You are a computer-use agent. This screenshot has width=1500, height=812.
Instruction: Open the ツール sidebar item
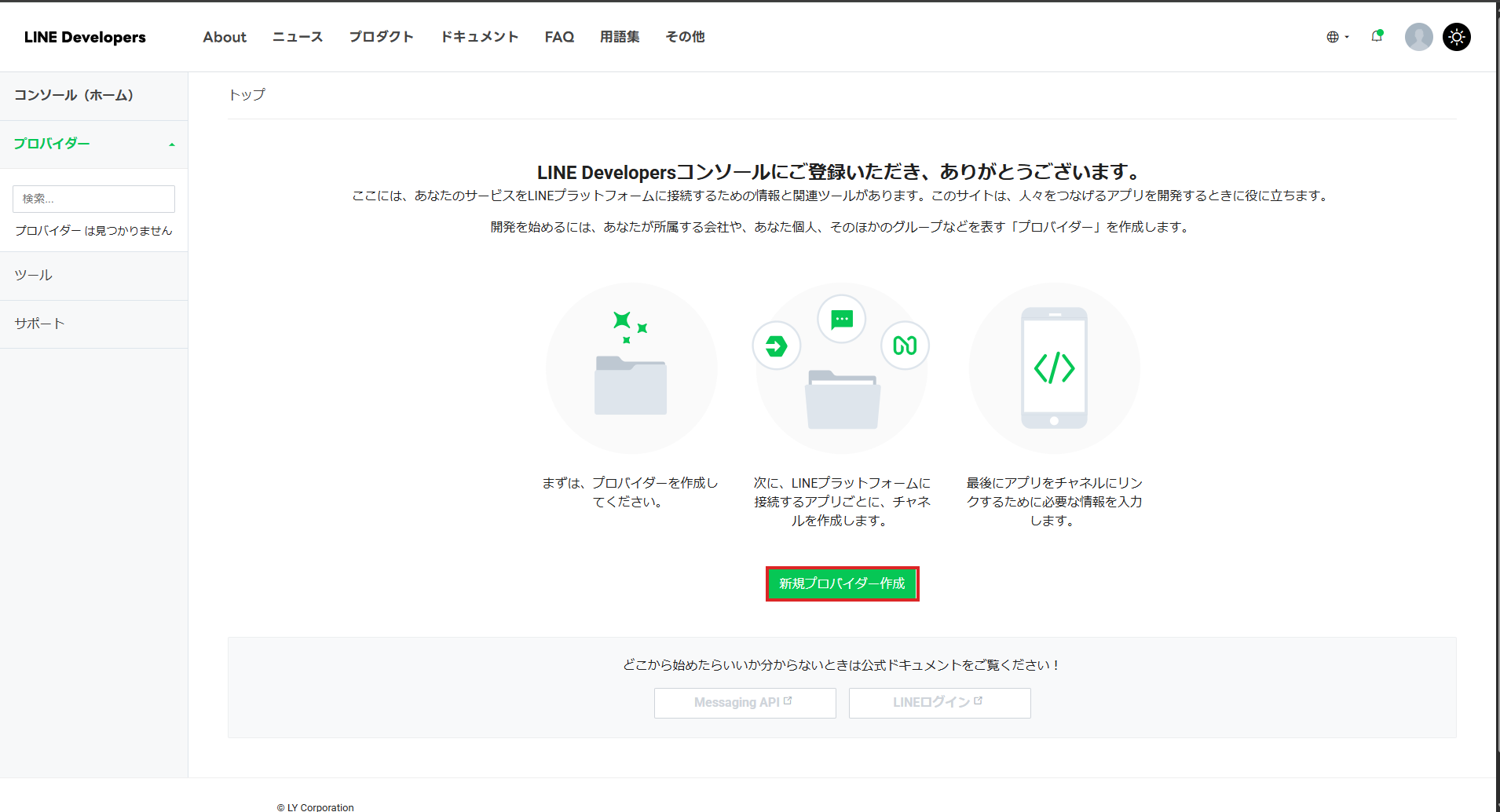pyautogui.click(x=93, y=276)
